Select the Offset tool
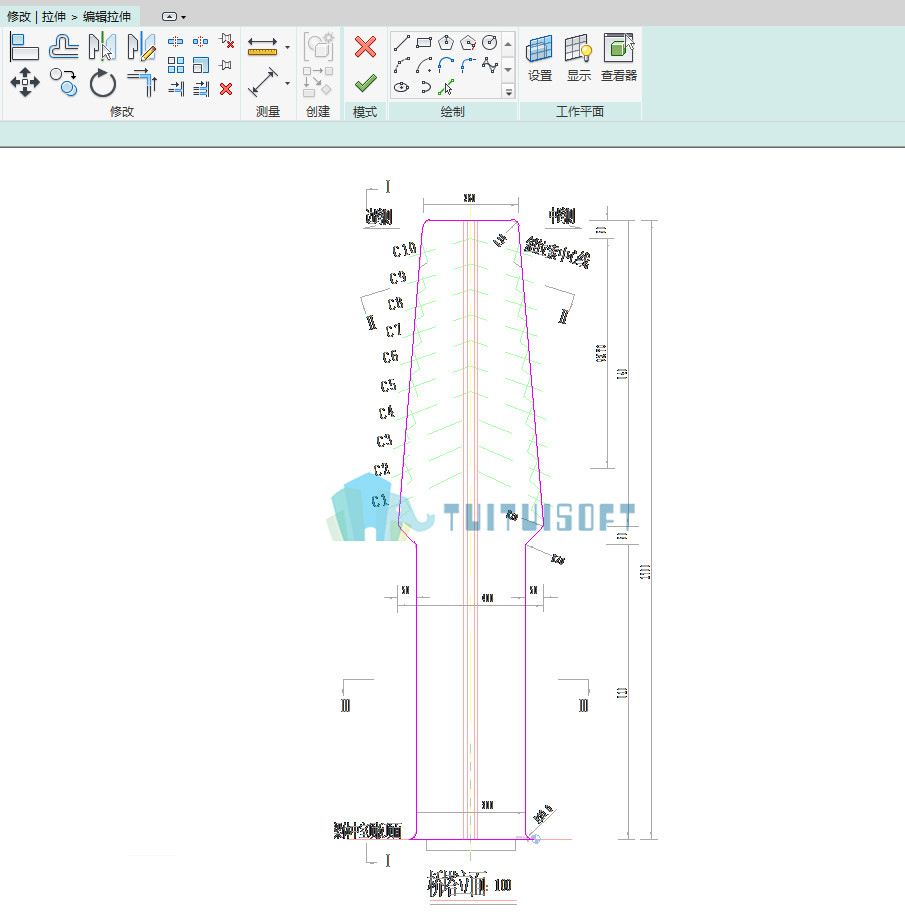The image size is (905, 919). pyautogui.click(x=63, y=47)
